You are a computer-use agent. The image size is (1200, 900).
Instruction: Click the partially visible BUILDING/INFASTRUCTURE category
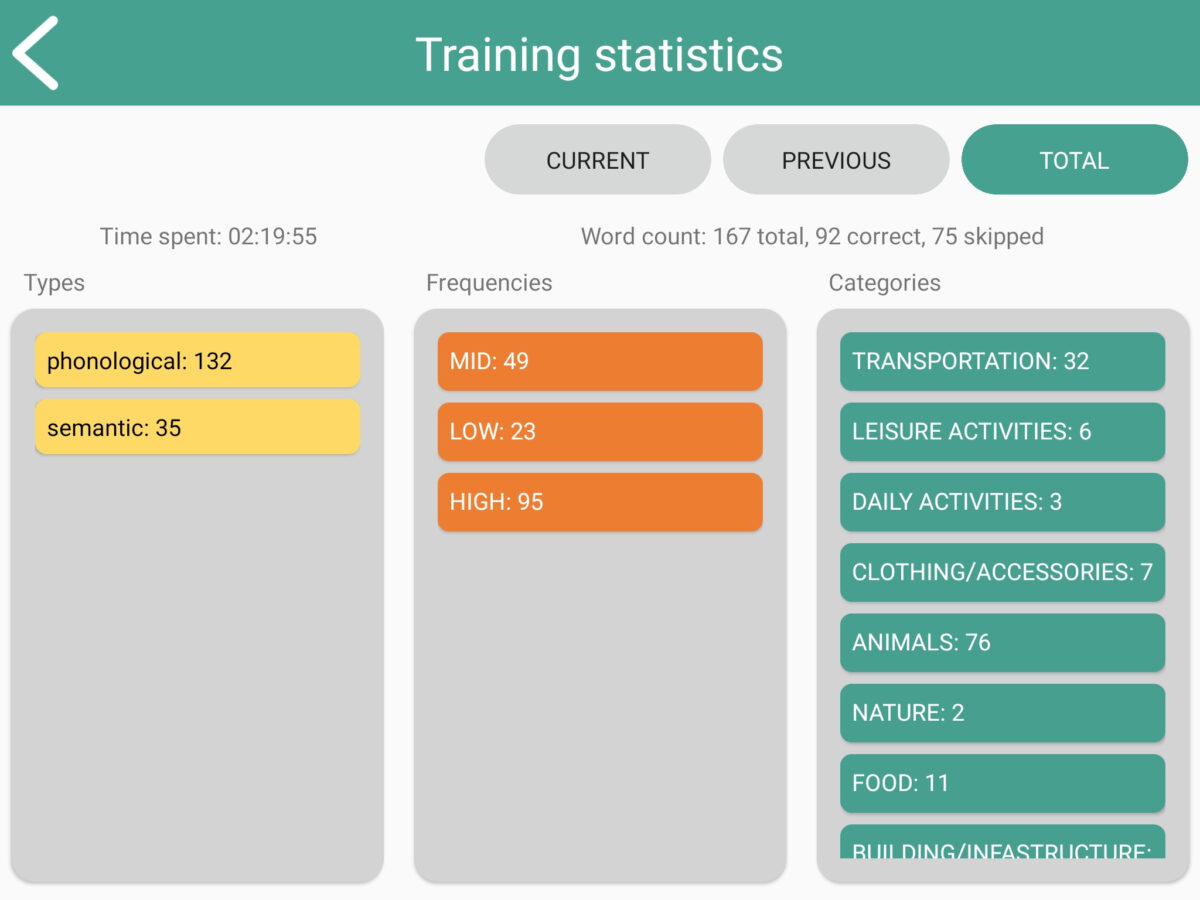[x=1002, y=844]
